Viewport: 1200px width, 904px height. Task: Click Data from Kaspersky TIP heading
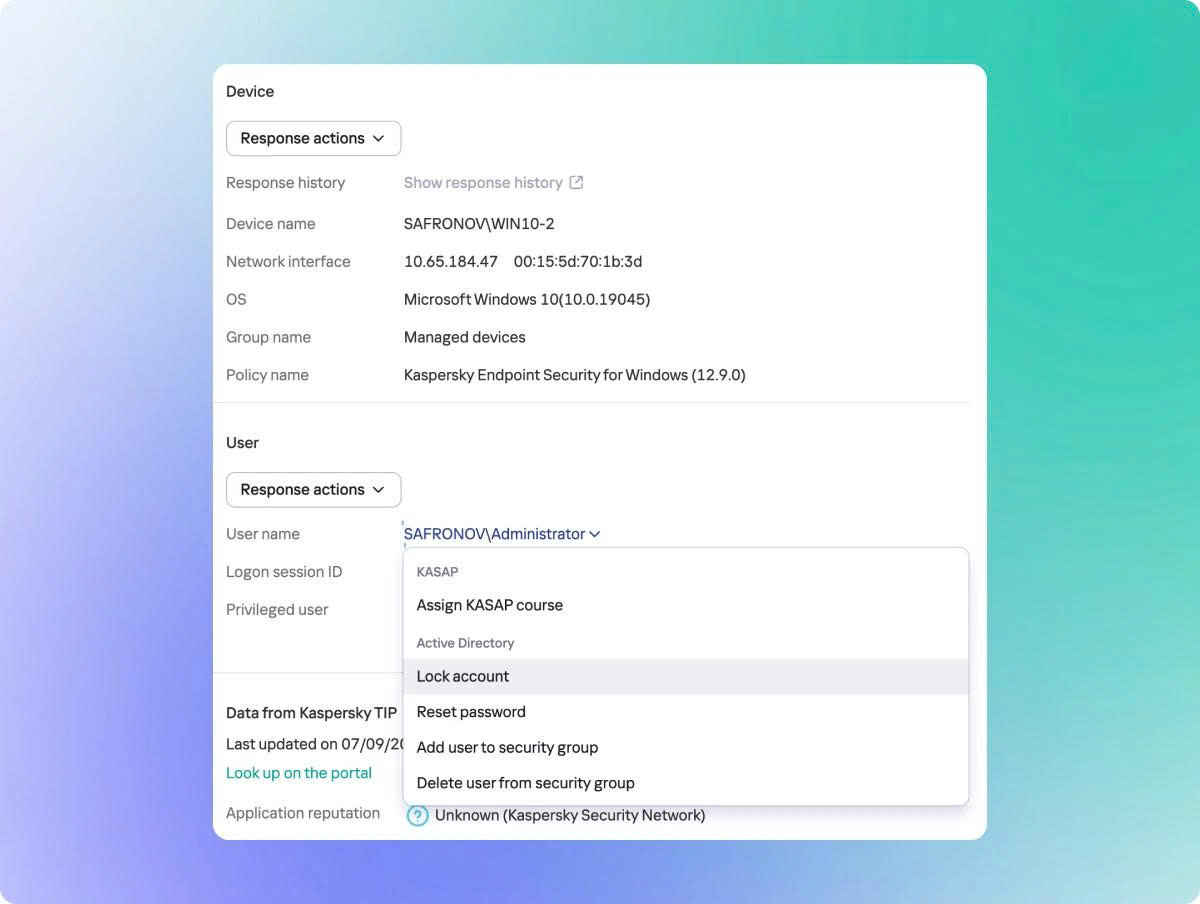coord(312,713)
